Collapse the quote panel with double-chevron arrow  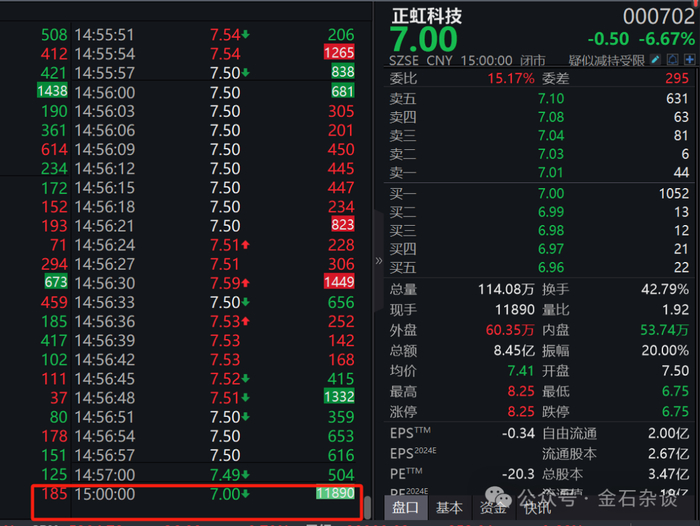[379, 261]
